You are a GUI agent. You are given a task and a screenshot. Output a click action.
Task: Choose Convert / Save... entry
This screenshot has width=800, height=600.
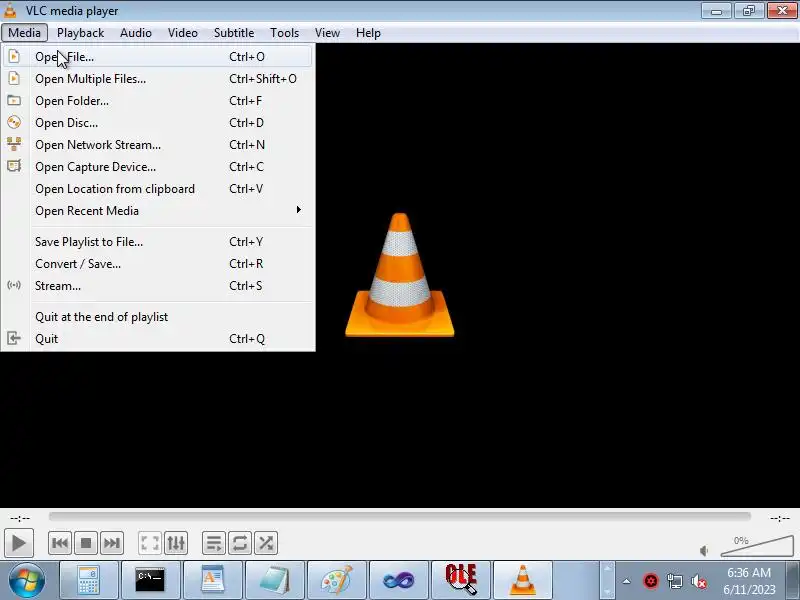pos(158,263)
